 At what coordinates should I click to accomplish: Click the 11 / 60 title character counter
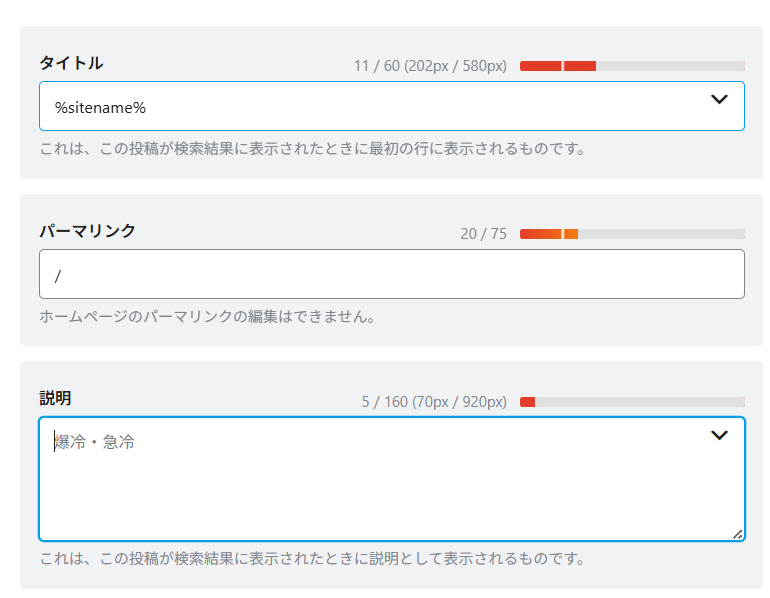(x=429, y=66)
